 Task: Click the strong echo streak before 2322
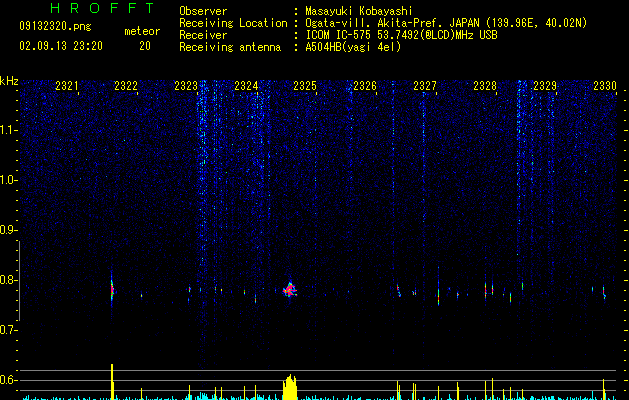point(112,289)
